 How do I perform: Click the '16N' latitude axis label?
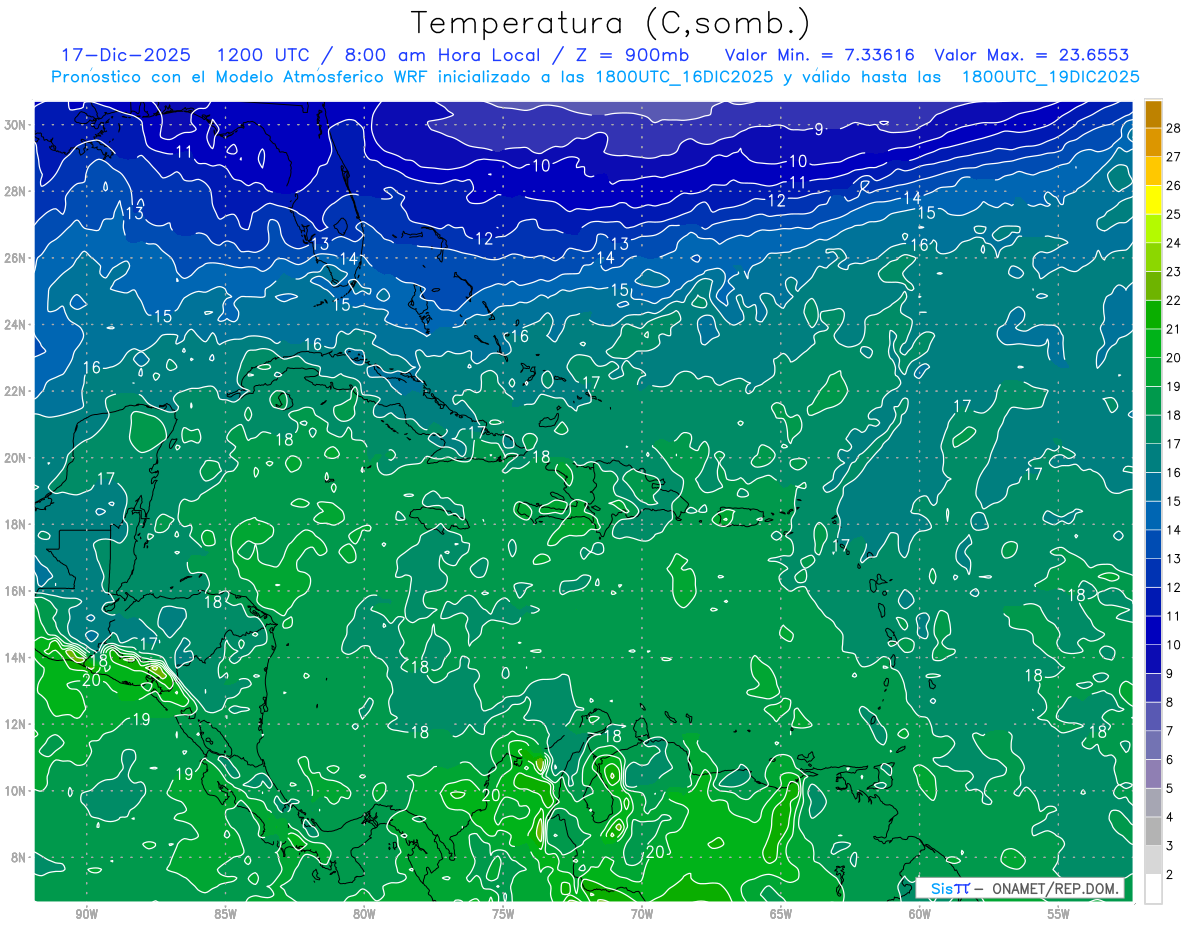[17, 591]
